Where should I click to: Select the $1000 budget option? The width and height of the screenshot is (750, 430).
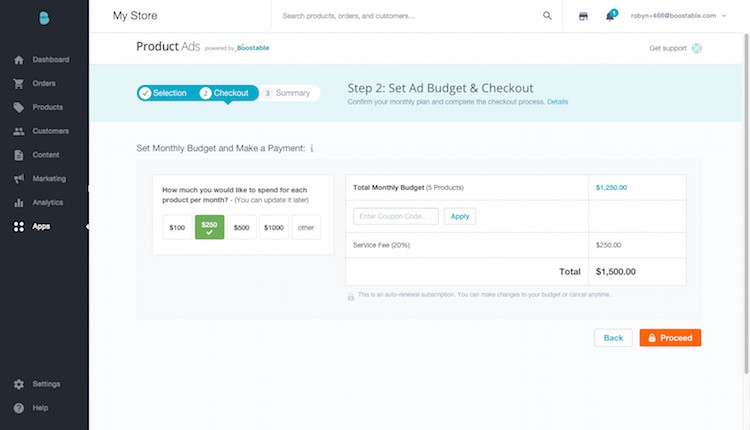tap(274, 227)
